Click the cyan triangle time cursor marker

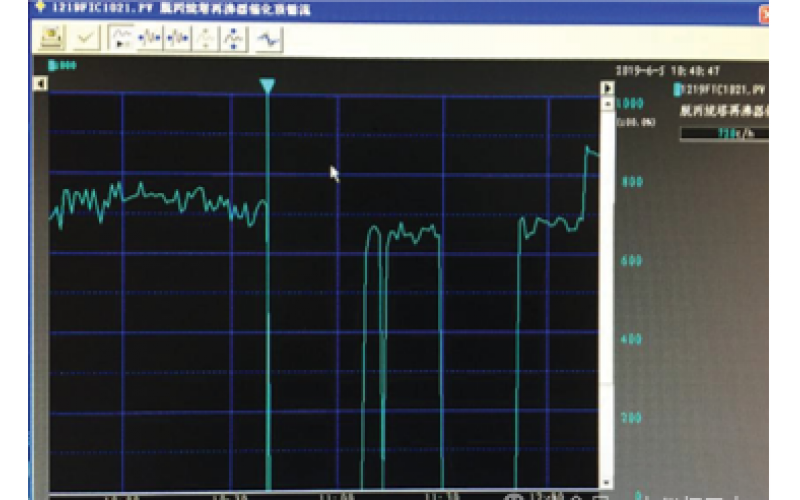267,86
